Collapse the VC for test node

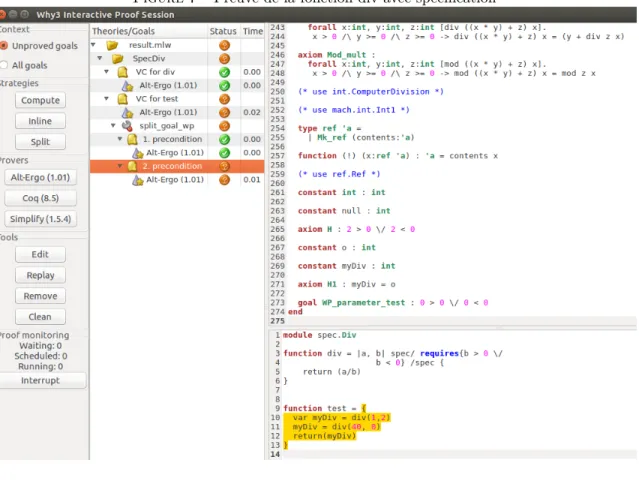106,99
